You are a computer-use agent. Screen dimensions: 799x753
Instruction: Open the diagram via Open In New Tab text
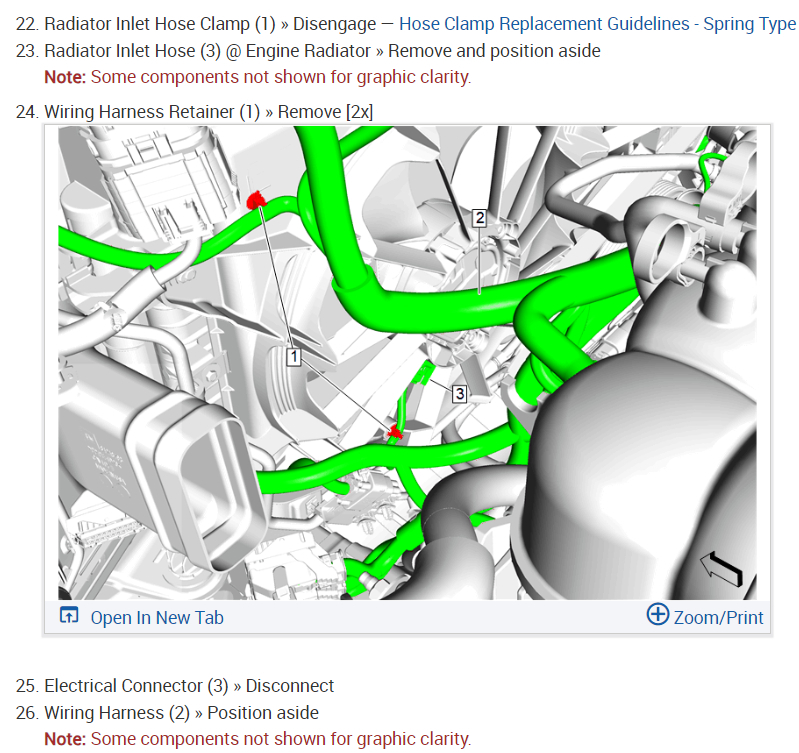point(157,617)
